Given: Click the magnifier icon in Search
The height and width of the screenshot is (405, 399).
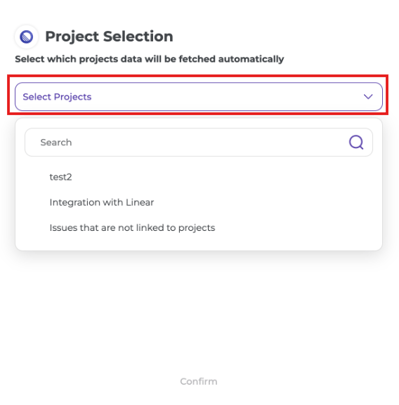Looking at the screenshot, I should pos(356,142).
